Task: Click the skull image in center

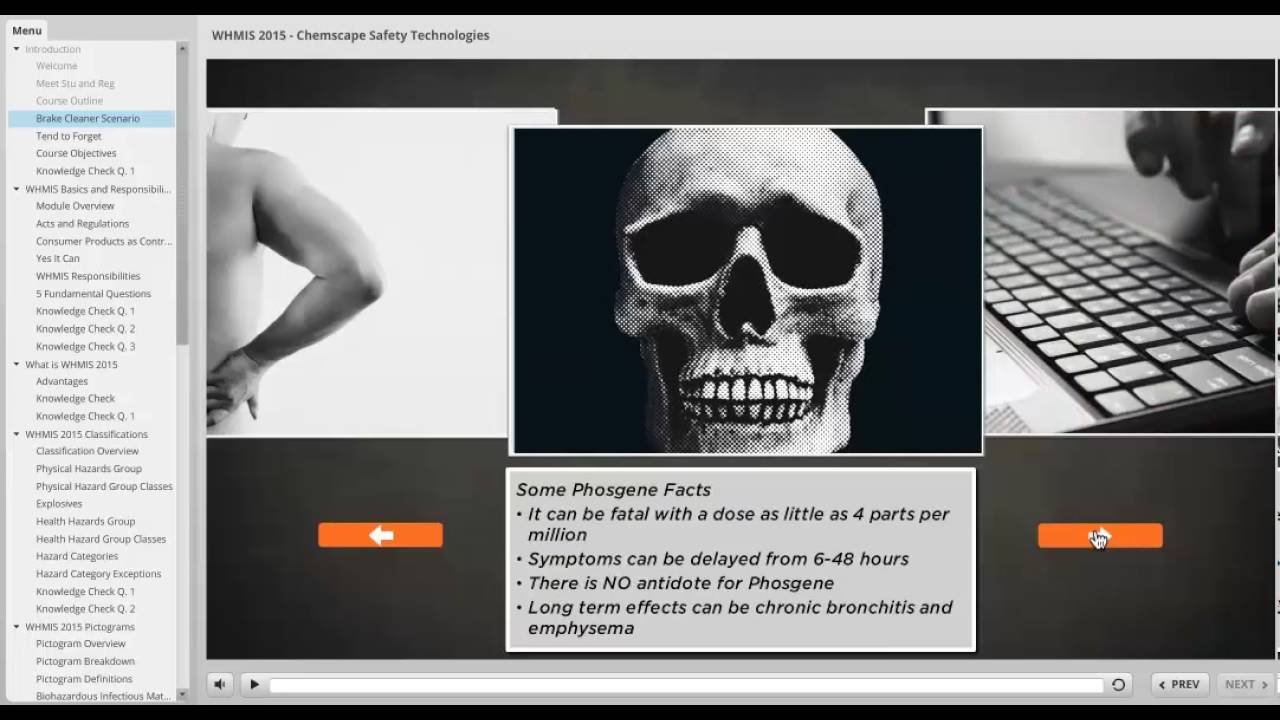Action: [746, 290]
